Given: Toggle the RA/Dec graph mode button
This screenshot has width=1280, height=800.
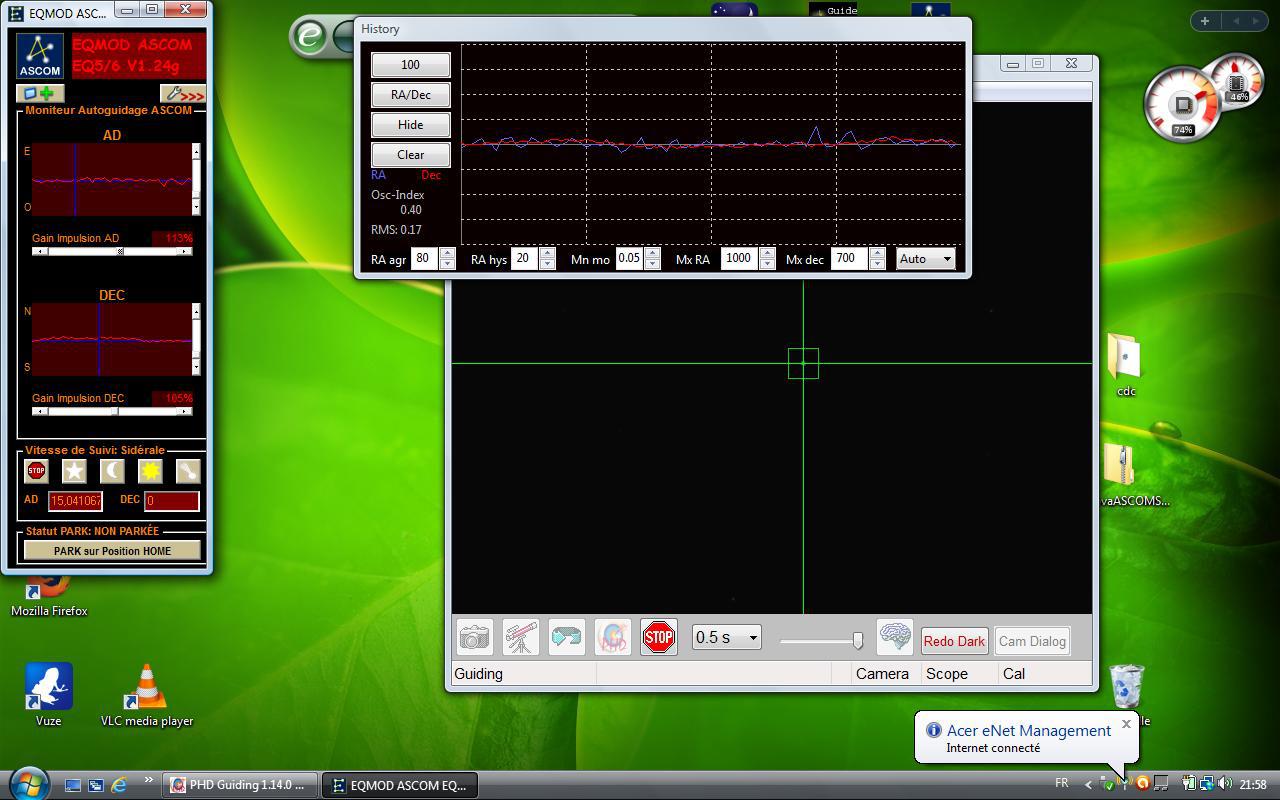Looking at the screenshot, I should (x=410, y=95).
